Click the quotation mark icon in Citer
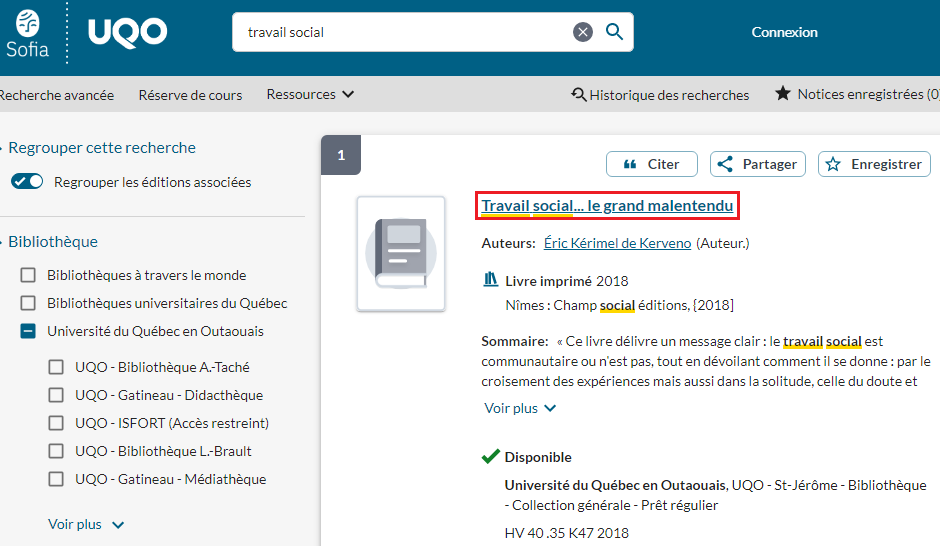The image size is (940, 546). (629, 164)
